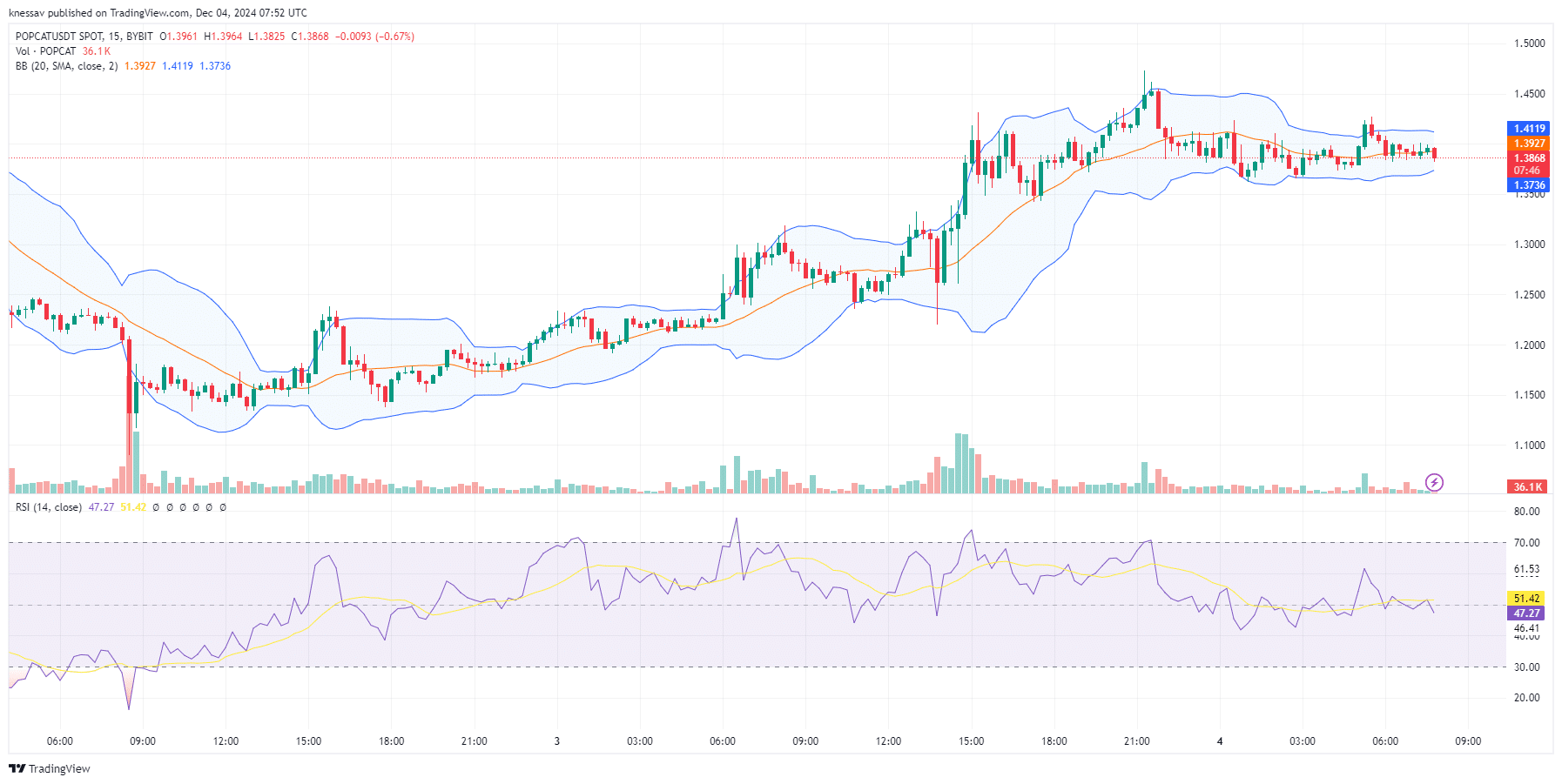Click the RSI 20.00 axis label
The height and width of the screenshot is (784, 1562).
(x=1527, y=698)
